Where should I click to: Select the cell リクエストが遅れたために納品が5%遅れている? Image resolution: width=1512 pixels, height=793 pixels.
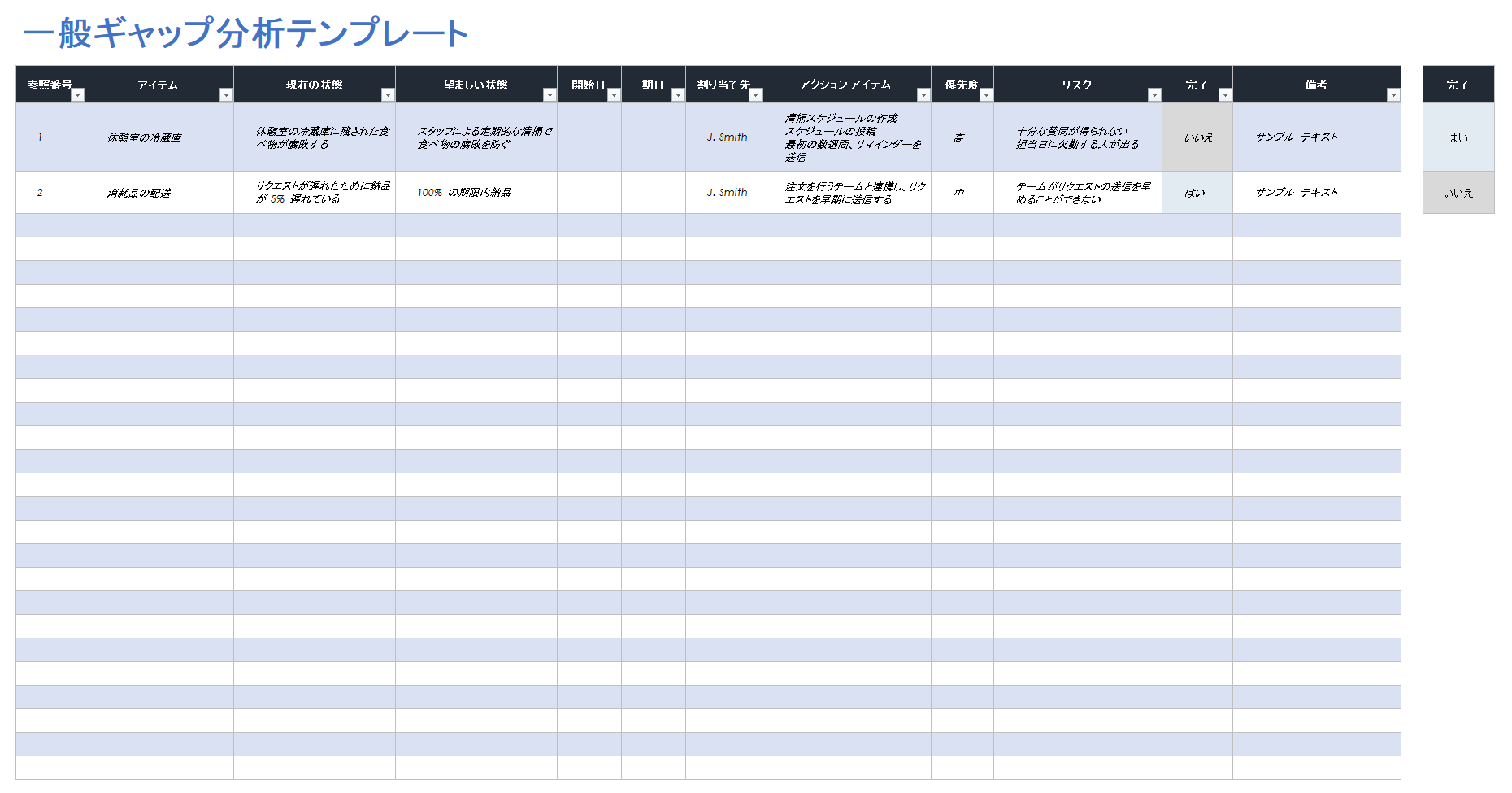(x=315, y=193)
